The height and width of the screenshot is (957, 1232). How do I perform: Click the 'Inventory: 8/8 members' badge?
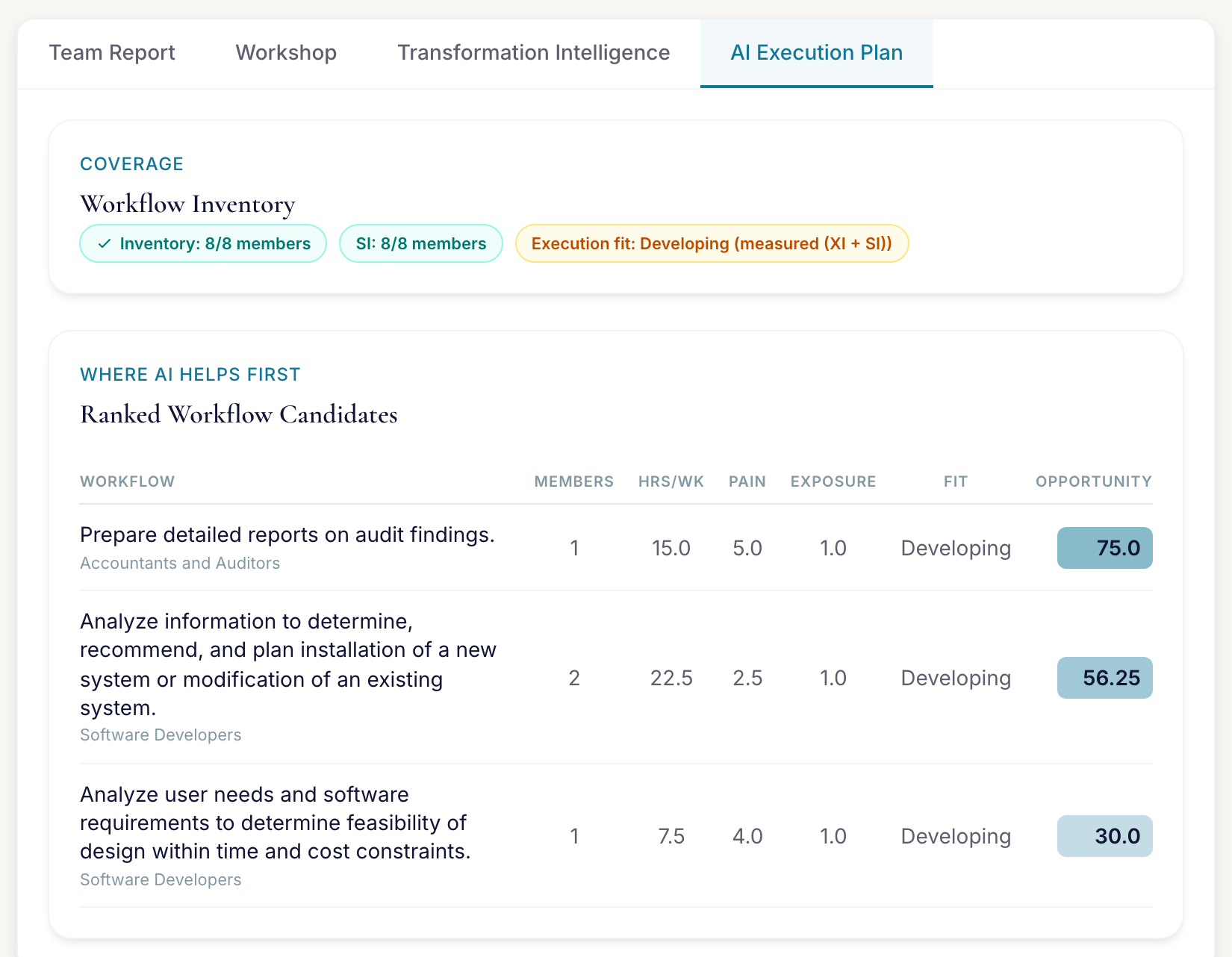tap(203, 243)
